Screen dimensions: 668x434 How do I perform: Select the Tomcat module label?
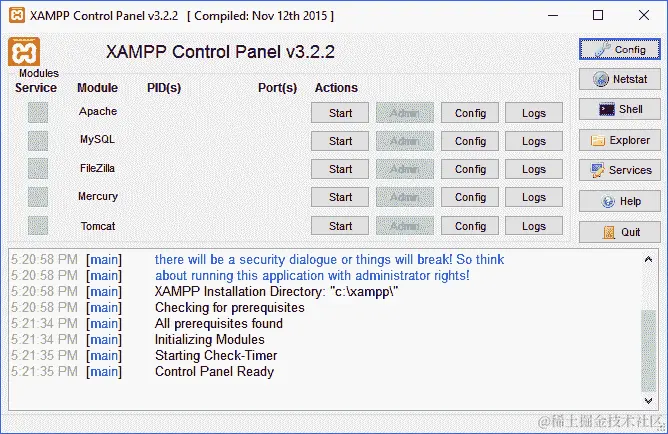click(x=98, y=226)
